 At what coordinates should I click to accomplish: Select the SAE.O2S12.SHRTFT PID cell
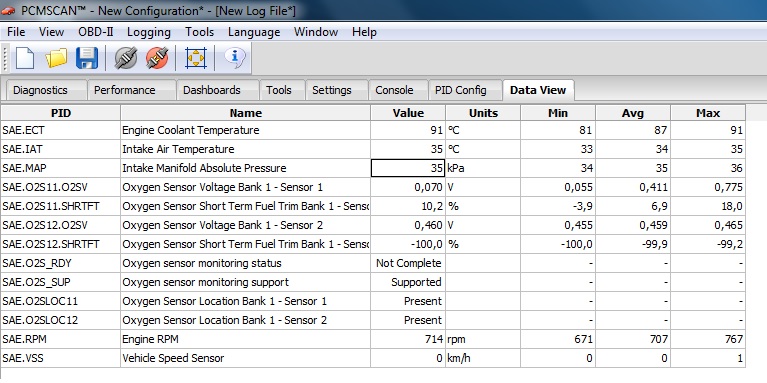point(61,244)
